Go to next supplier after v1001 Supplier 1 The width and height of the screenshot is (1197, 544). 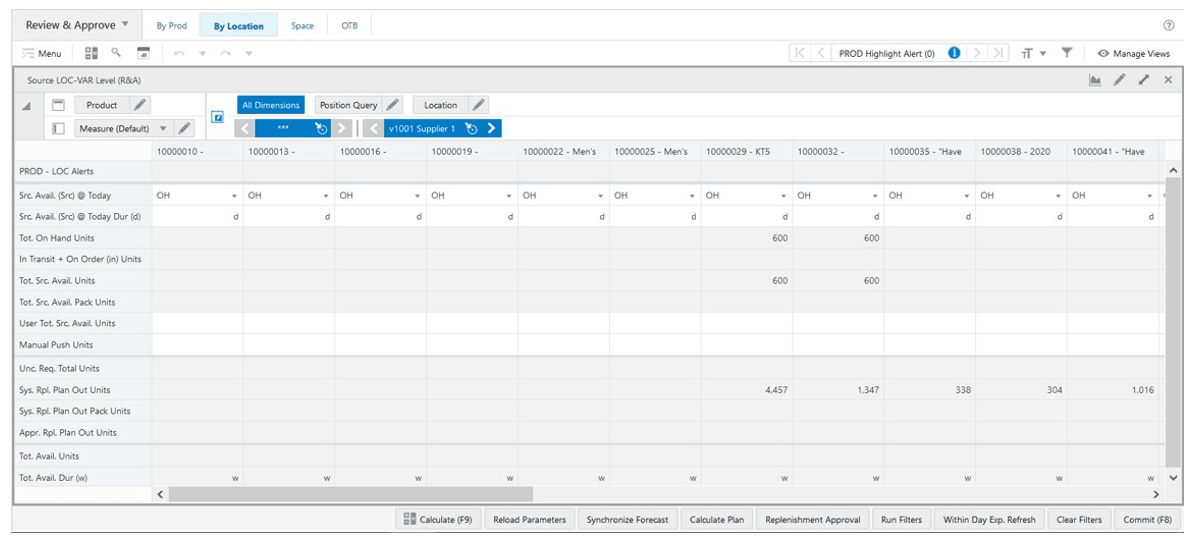(491, 128)
